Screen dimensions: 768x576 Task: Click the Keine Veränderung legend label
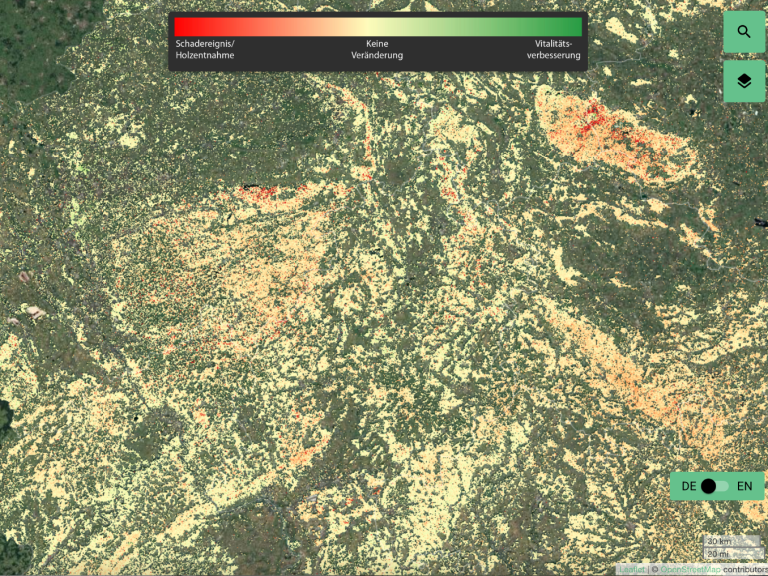(377, 50)
